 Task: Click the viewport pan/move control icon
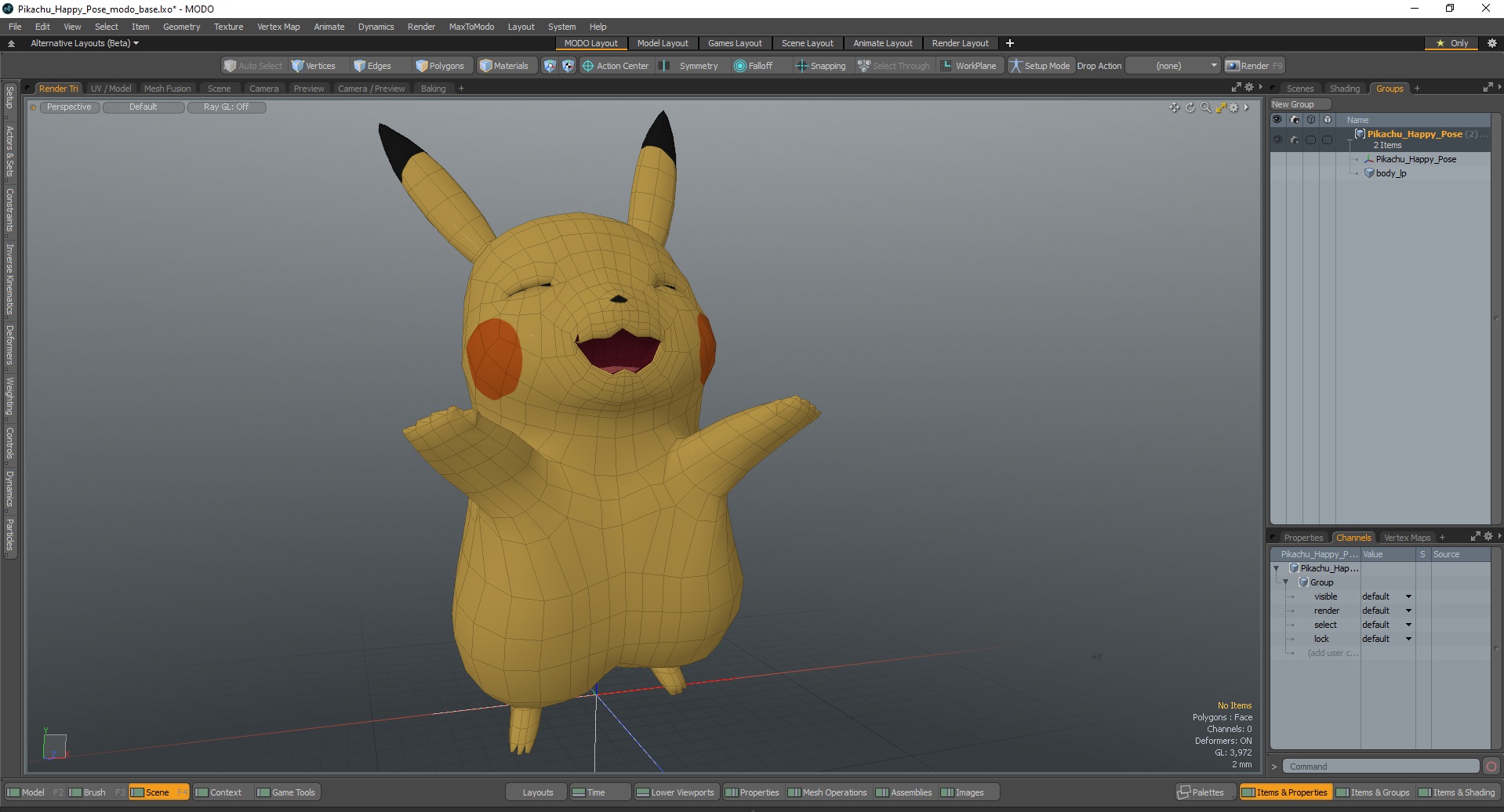pyautogui.click(x=1174, y=107)
